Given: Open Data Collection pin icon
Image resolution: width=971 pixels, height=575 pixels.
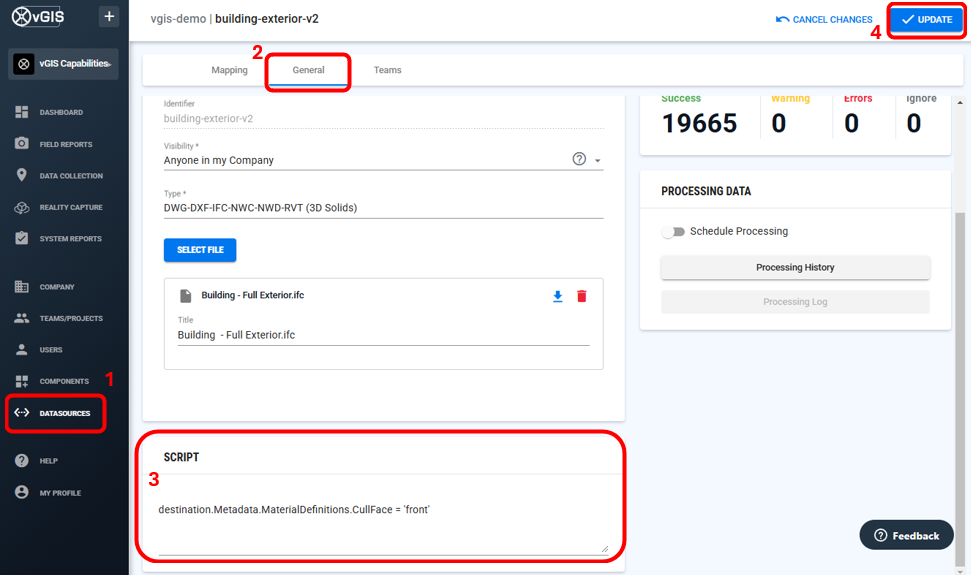Looking at the screenshot, I should click(22, 175).
